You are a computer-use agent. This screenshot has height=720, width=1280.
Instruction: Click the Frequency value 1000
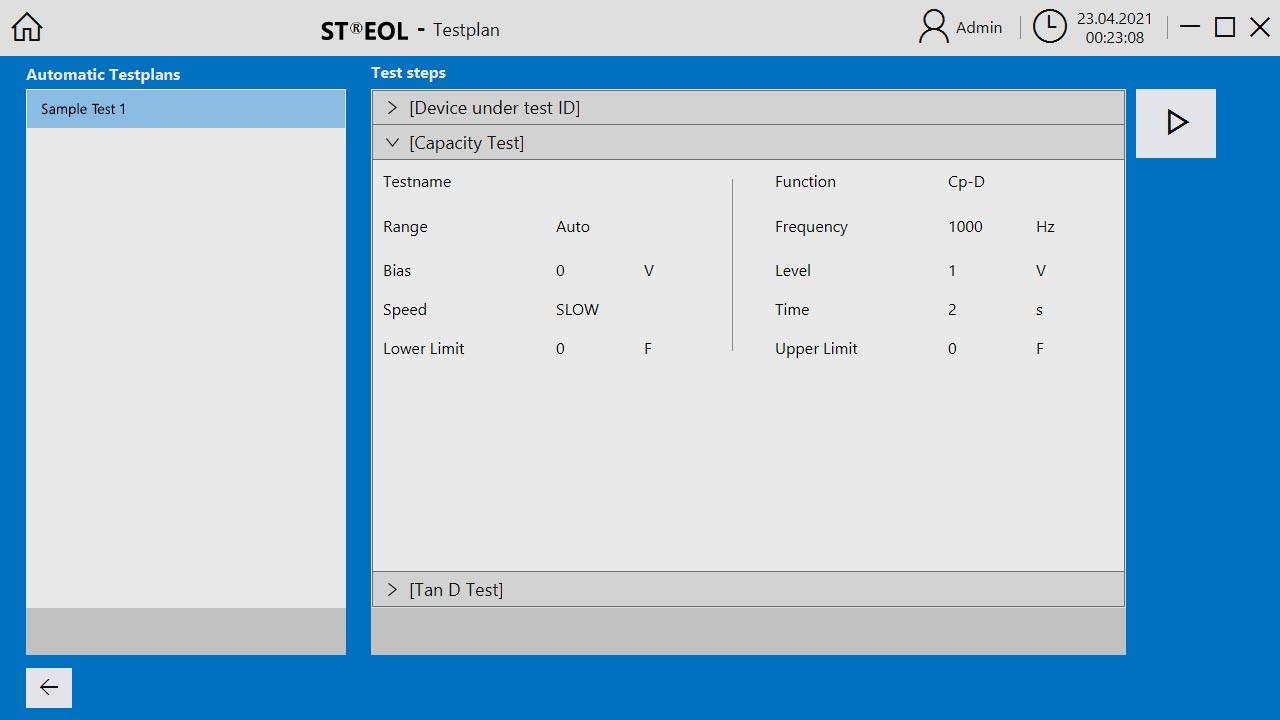click(x=965, y=227)
